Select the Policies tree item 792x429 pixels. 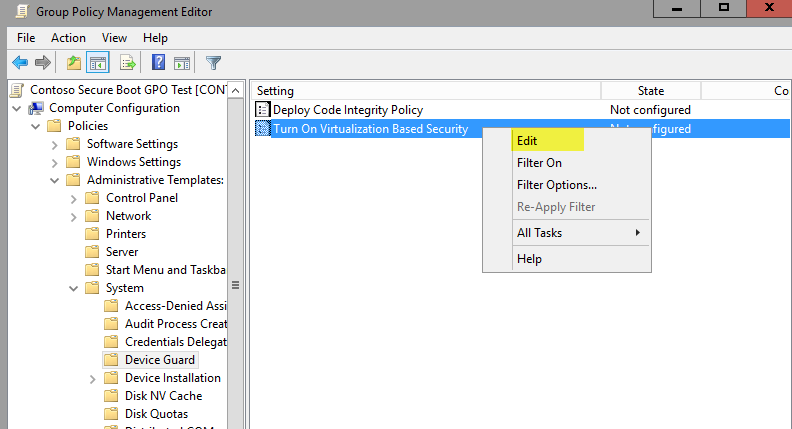coord(88,126)
